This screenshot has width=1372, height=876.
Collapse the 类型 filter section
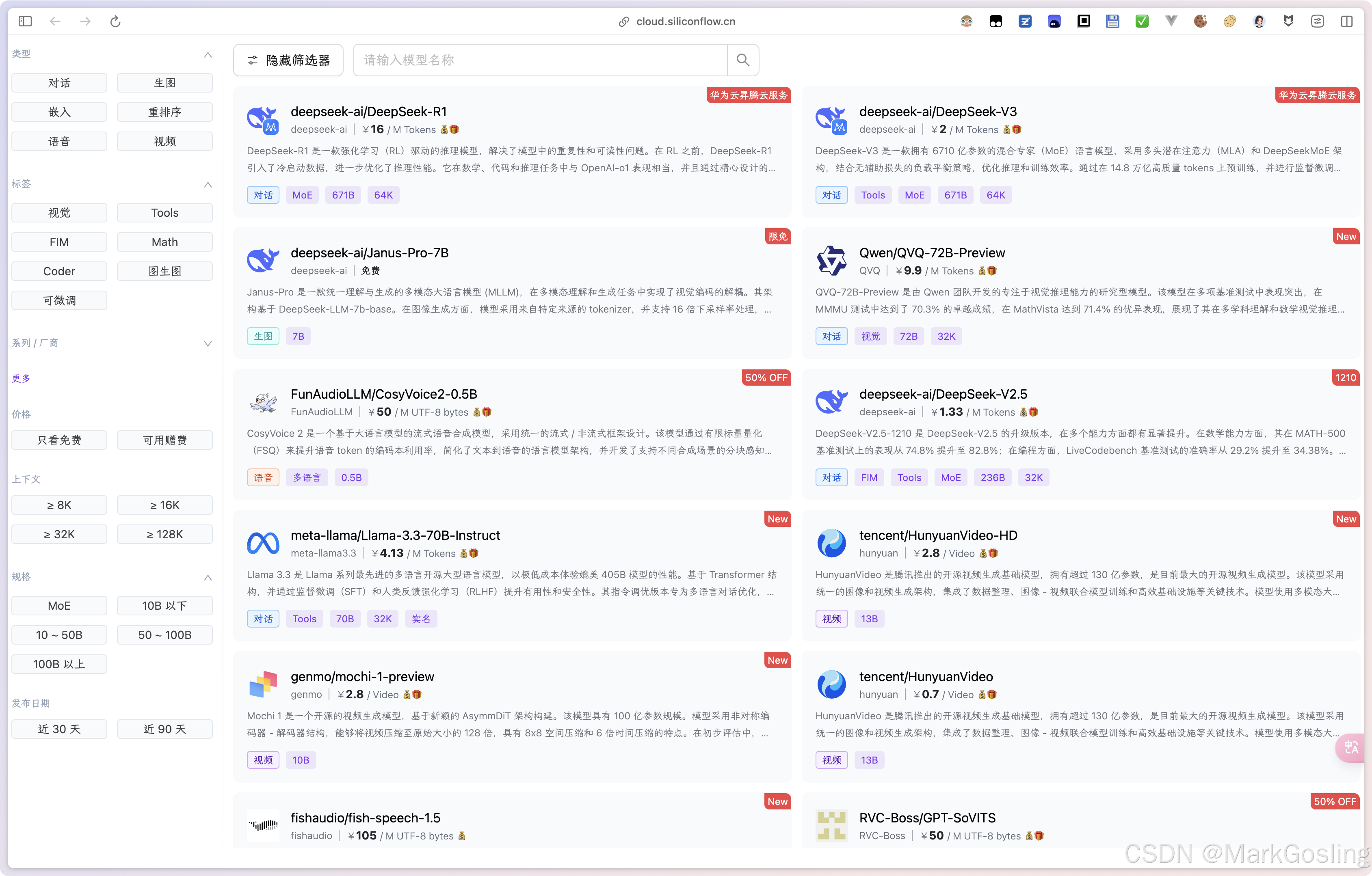[208, 55]
